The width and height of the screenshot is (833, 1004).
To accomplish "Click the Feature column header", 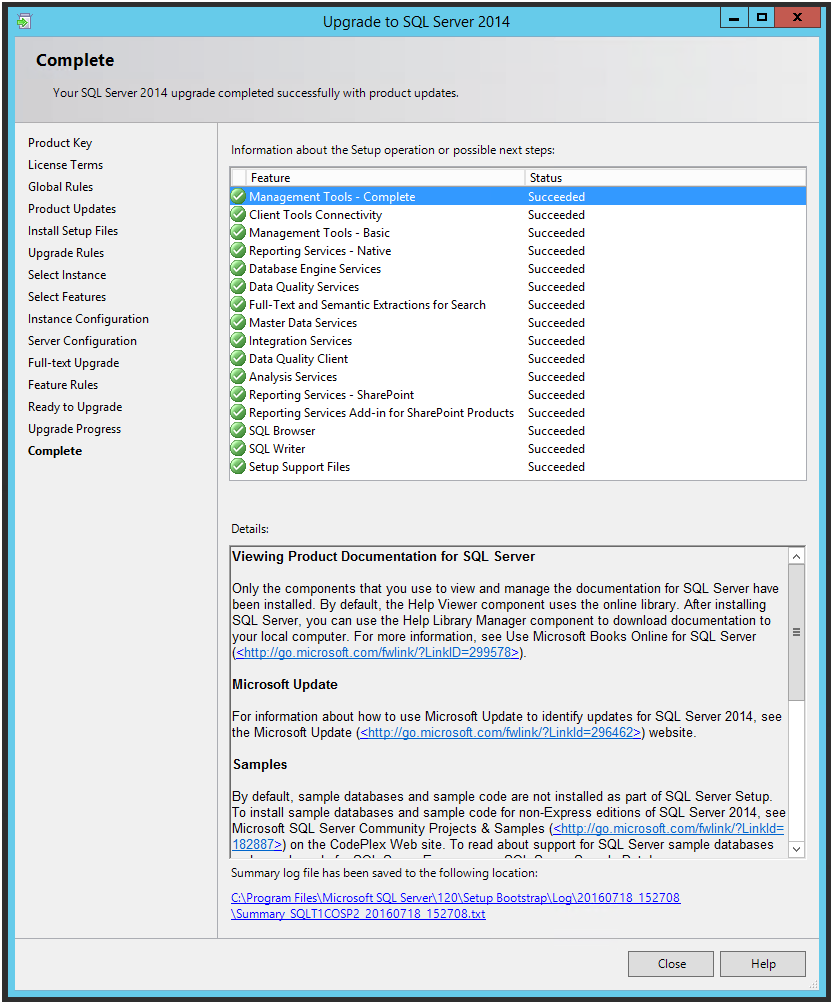I will (x=384, y=177).
